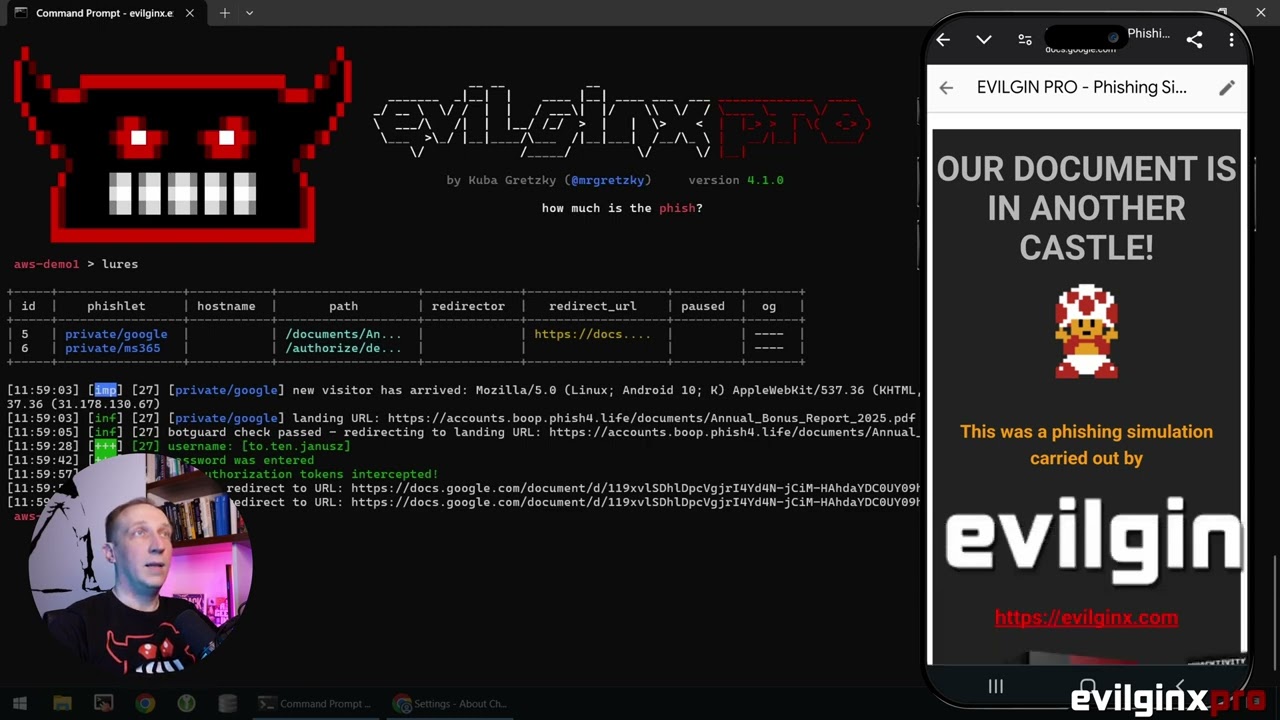Tap the Toad pixel art image
1280x720 pixels.
[1086, 331]
